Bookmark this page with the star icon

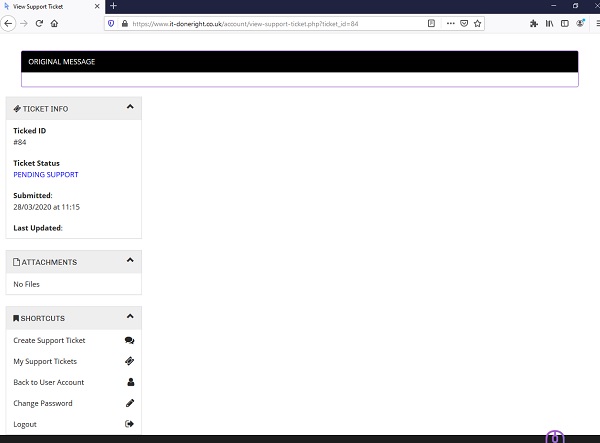click(x=477, y=24)
